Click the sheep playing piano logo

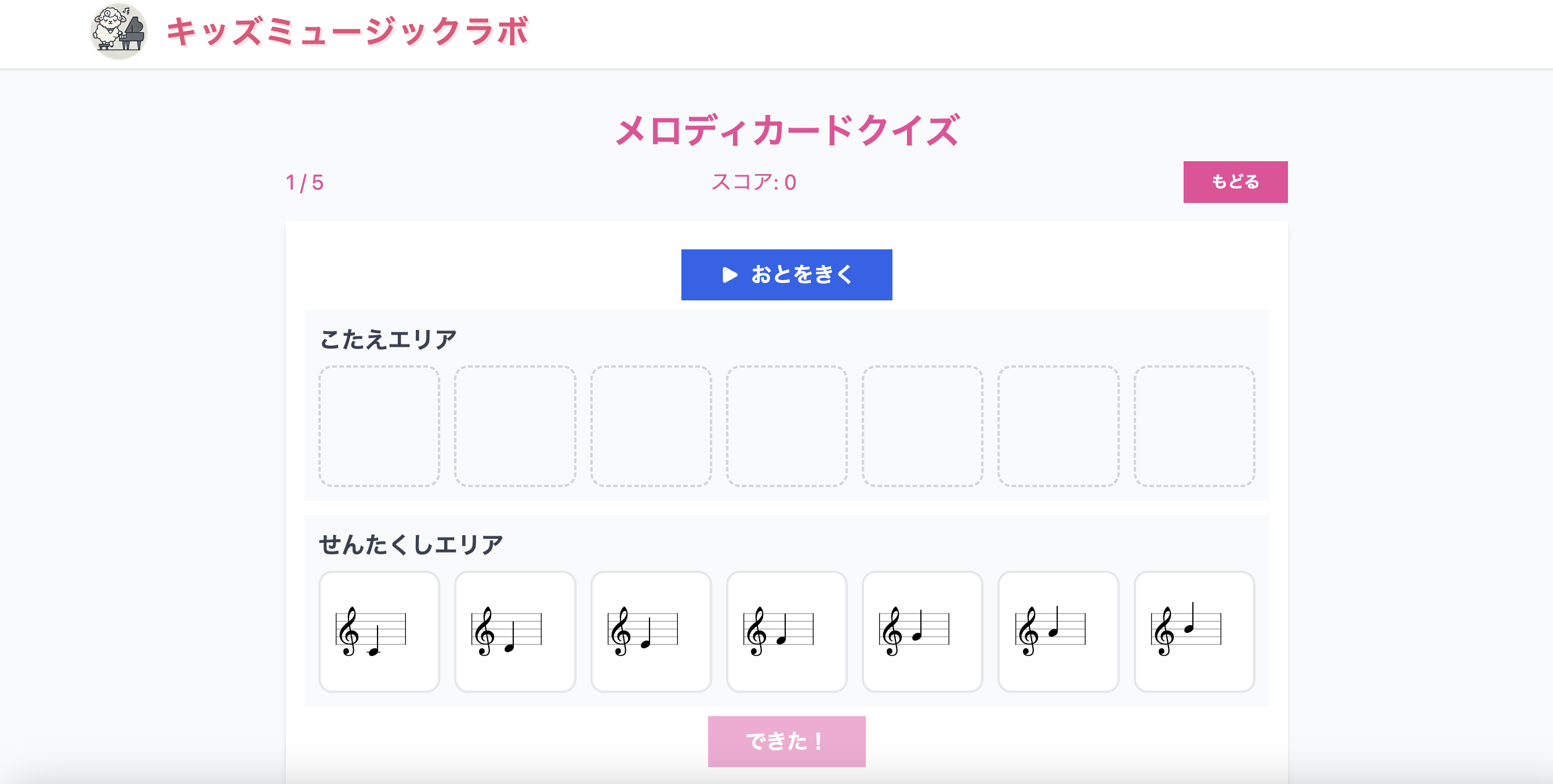tap(119, 31)
